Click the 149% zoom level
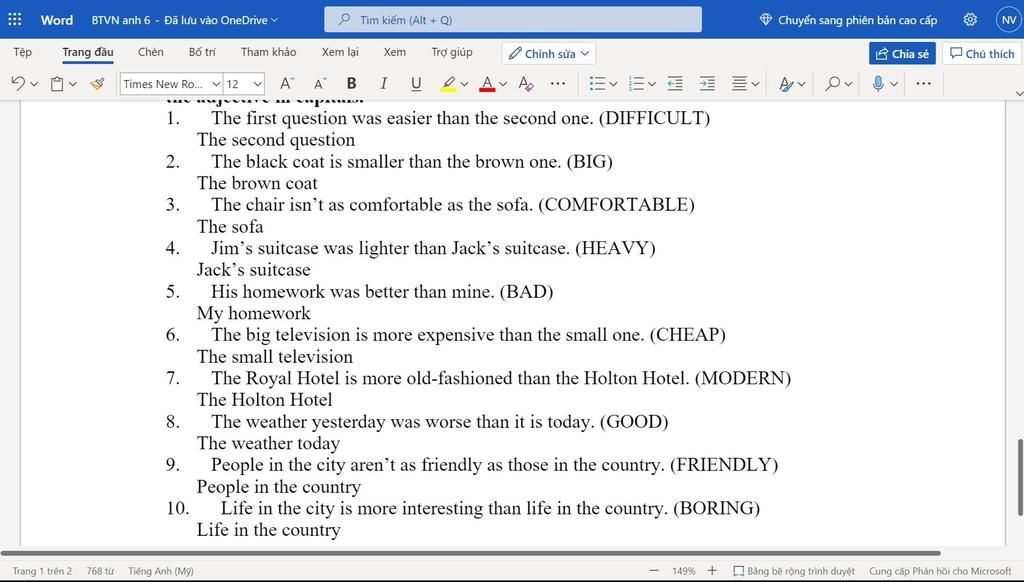This screenshot has height=582, width=1024. pos(684,571)
